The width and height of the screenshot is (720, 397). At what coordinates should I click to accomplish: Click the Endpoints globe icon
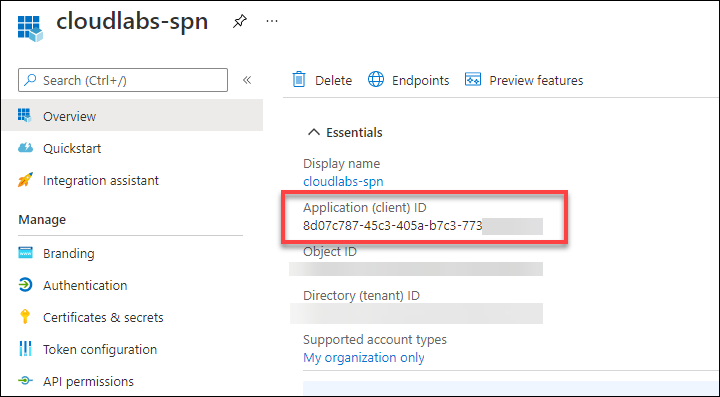click(x=376, y=80)
